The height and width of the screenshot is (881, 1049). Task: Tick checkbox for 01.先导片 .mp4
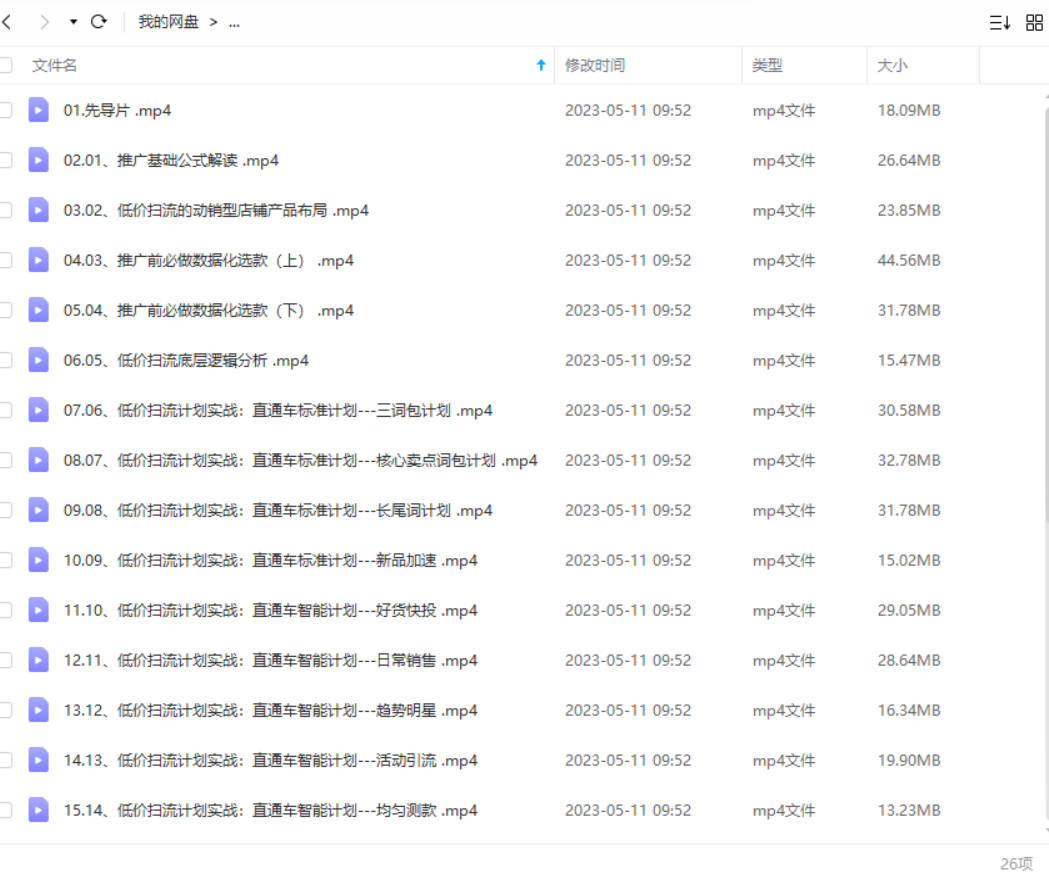[5, 110]
